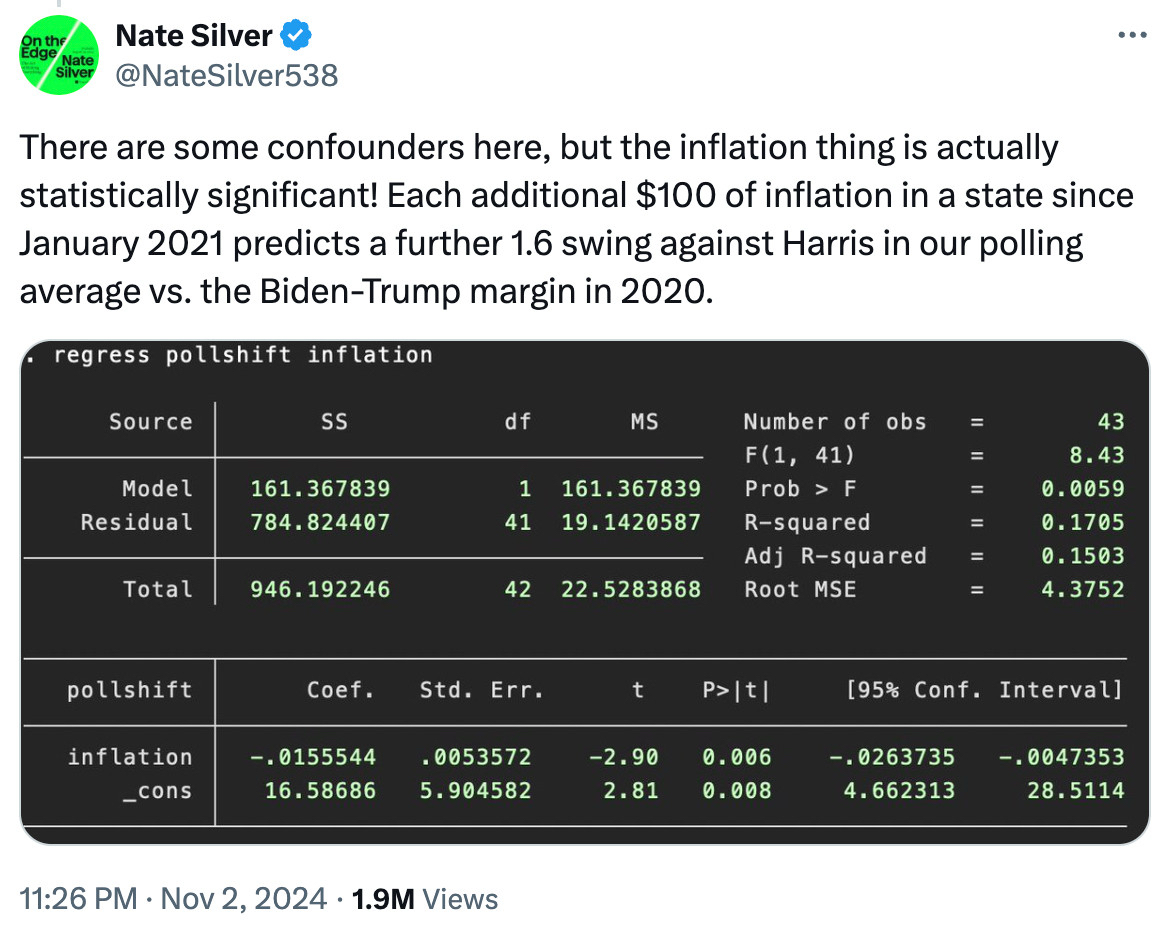View the 1.9M Views analytics
The width and height of the screenshot is (1168, 930).
coord(423,898)
